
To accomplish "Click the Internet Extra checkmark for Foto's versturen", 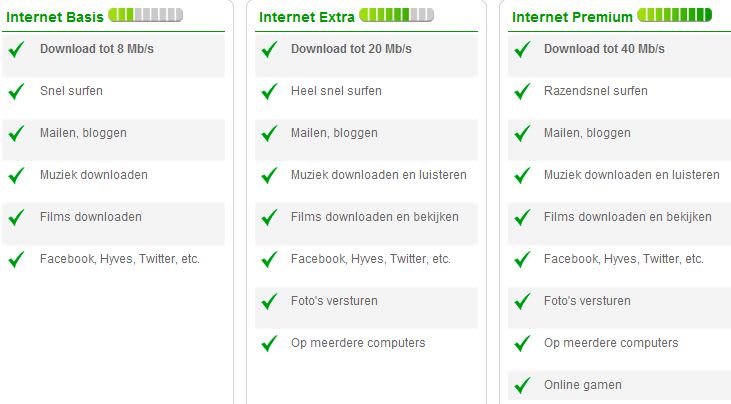I will (268, 301).
